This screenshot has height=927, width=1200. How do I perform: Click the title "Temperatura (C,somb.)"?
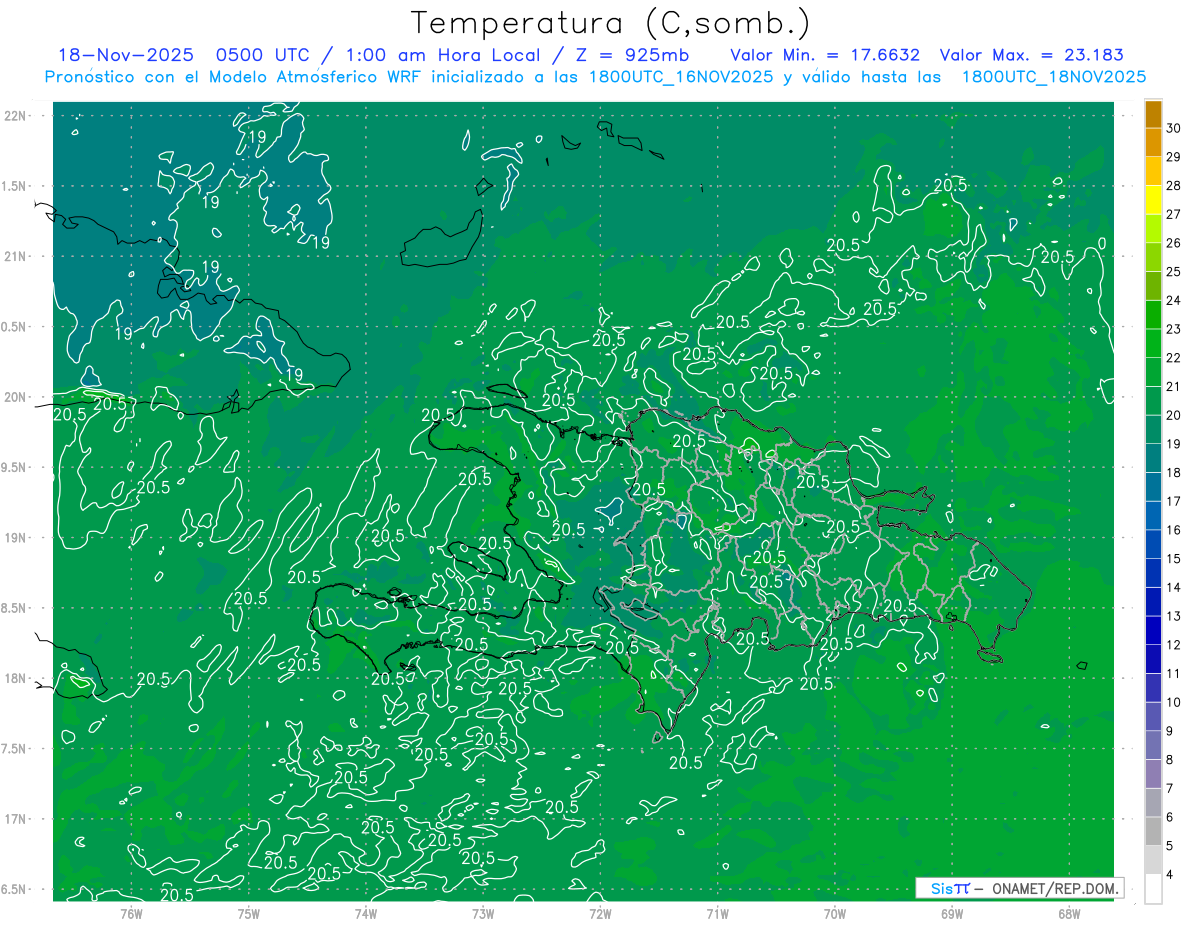pos(611,24)
